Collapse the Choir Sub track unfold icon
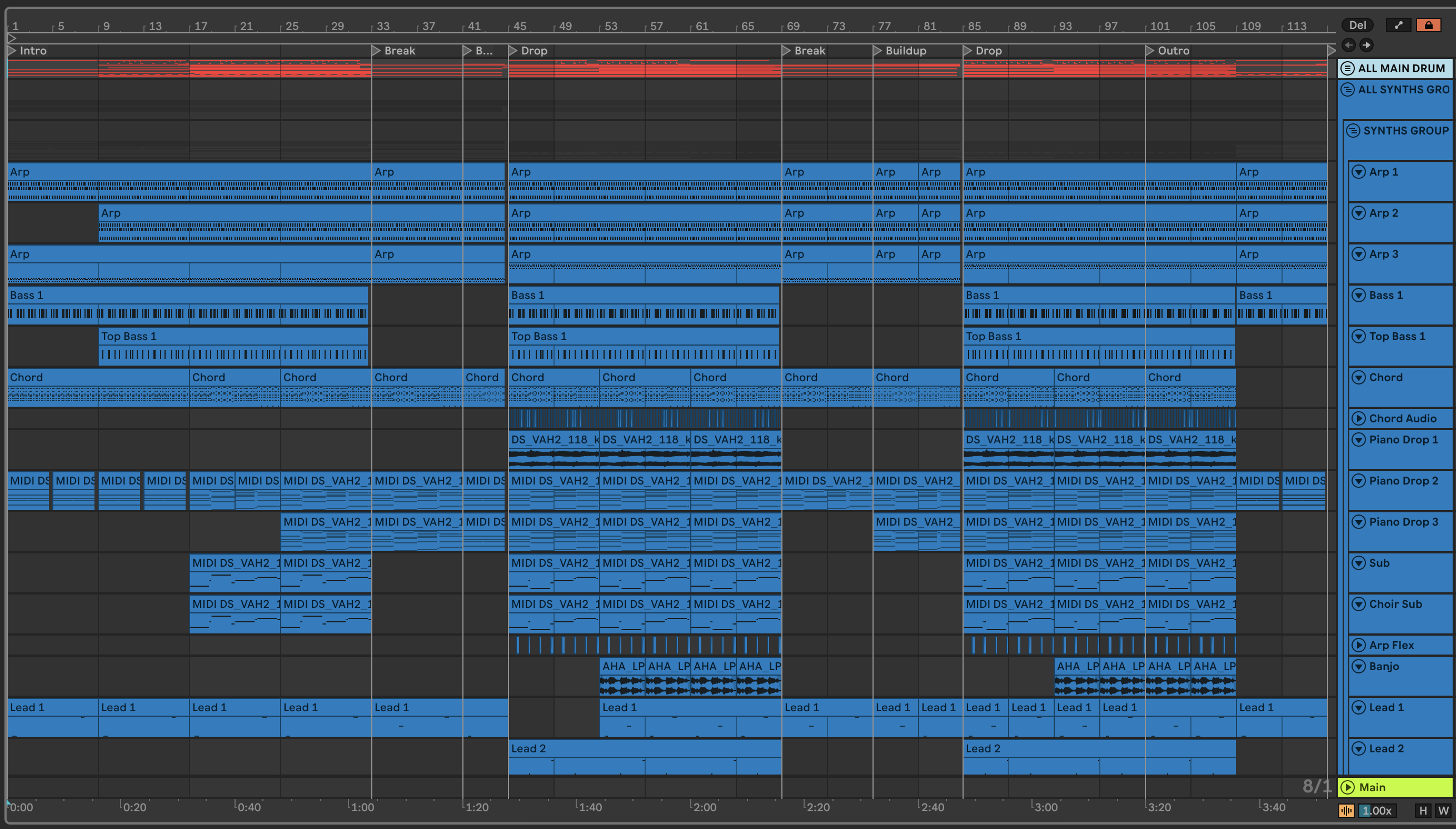The image size is (1456, 829). pyautogui.click(x=1359, y=604)
